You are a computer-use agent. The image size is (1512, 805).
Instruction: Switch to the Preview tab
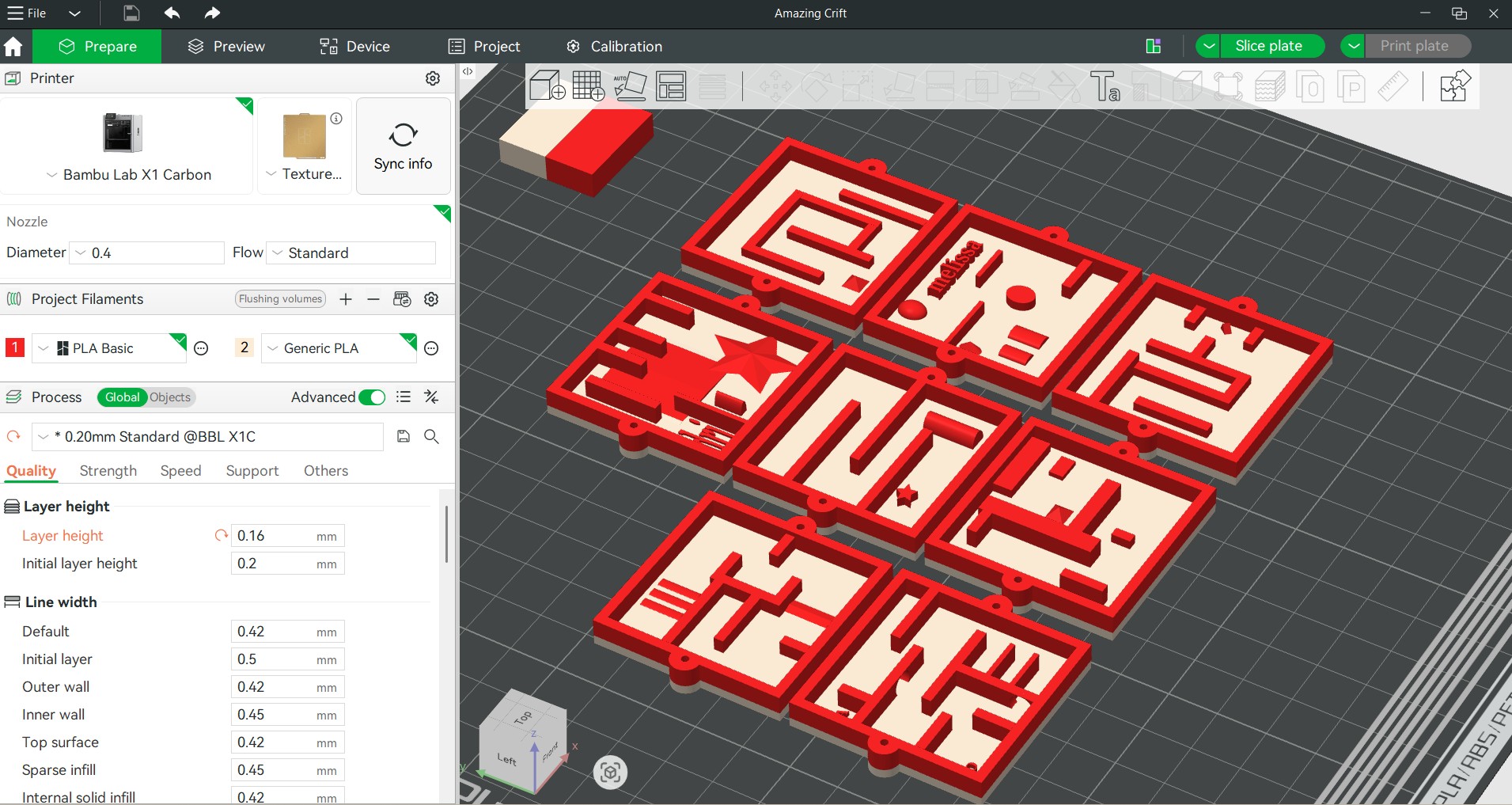[226, 47]
